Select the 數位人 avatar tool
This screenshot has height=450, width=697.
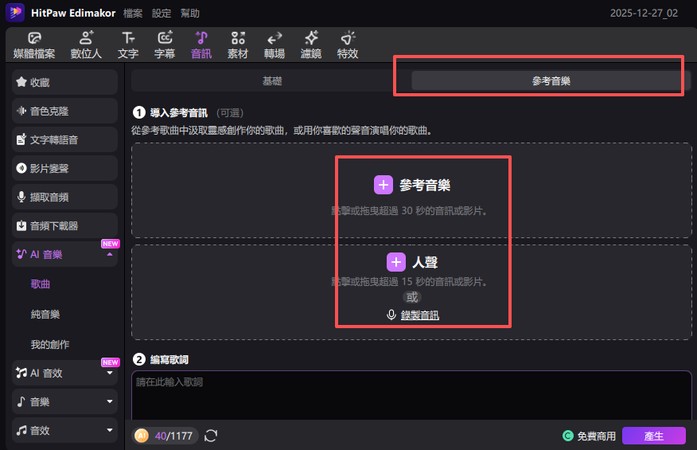(84, 45)
